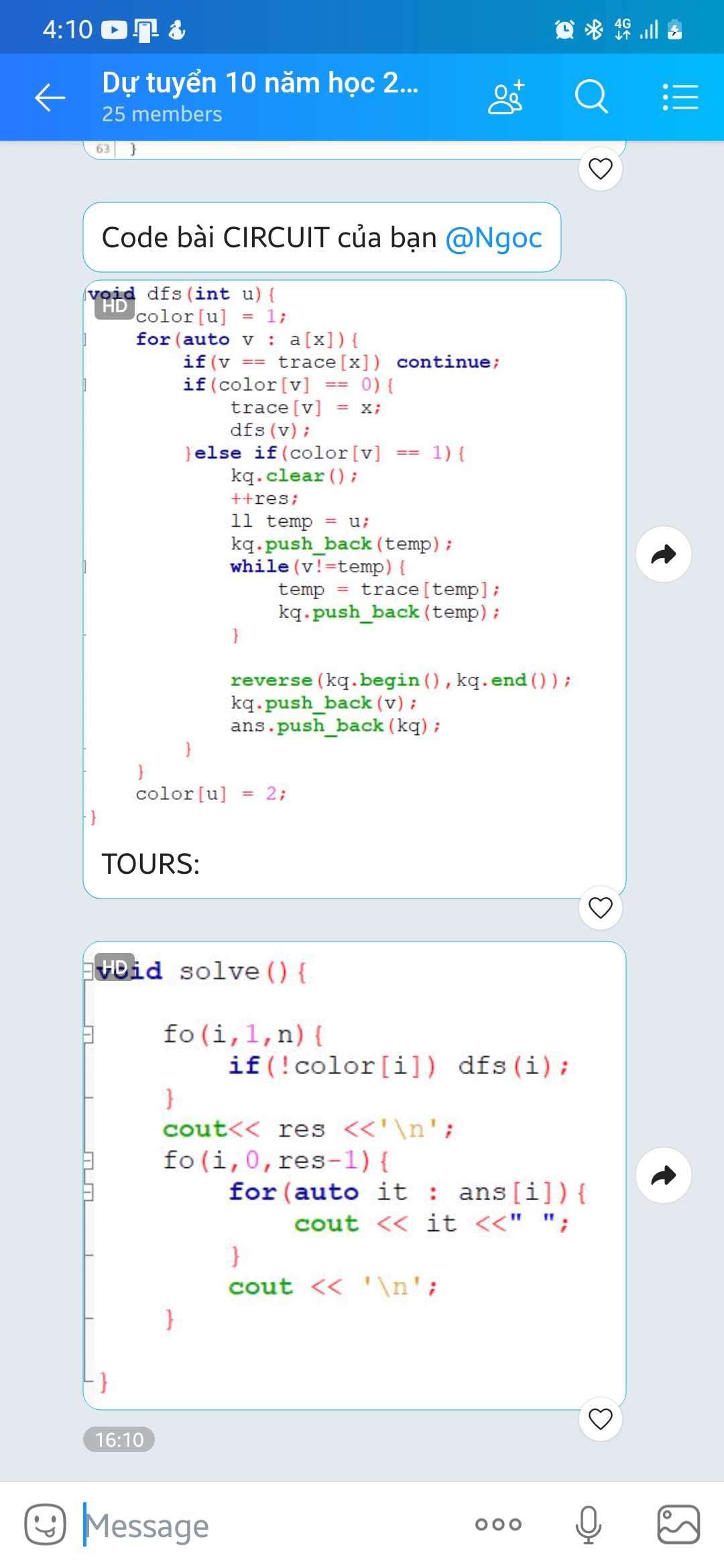Forward the dfs code image message
Screen dimensions: 724x1568
664,554
